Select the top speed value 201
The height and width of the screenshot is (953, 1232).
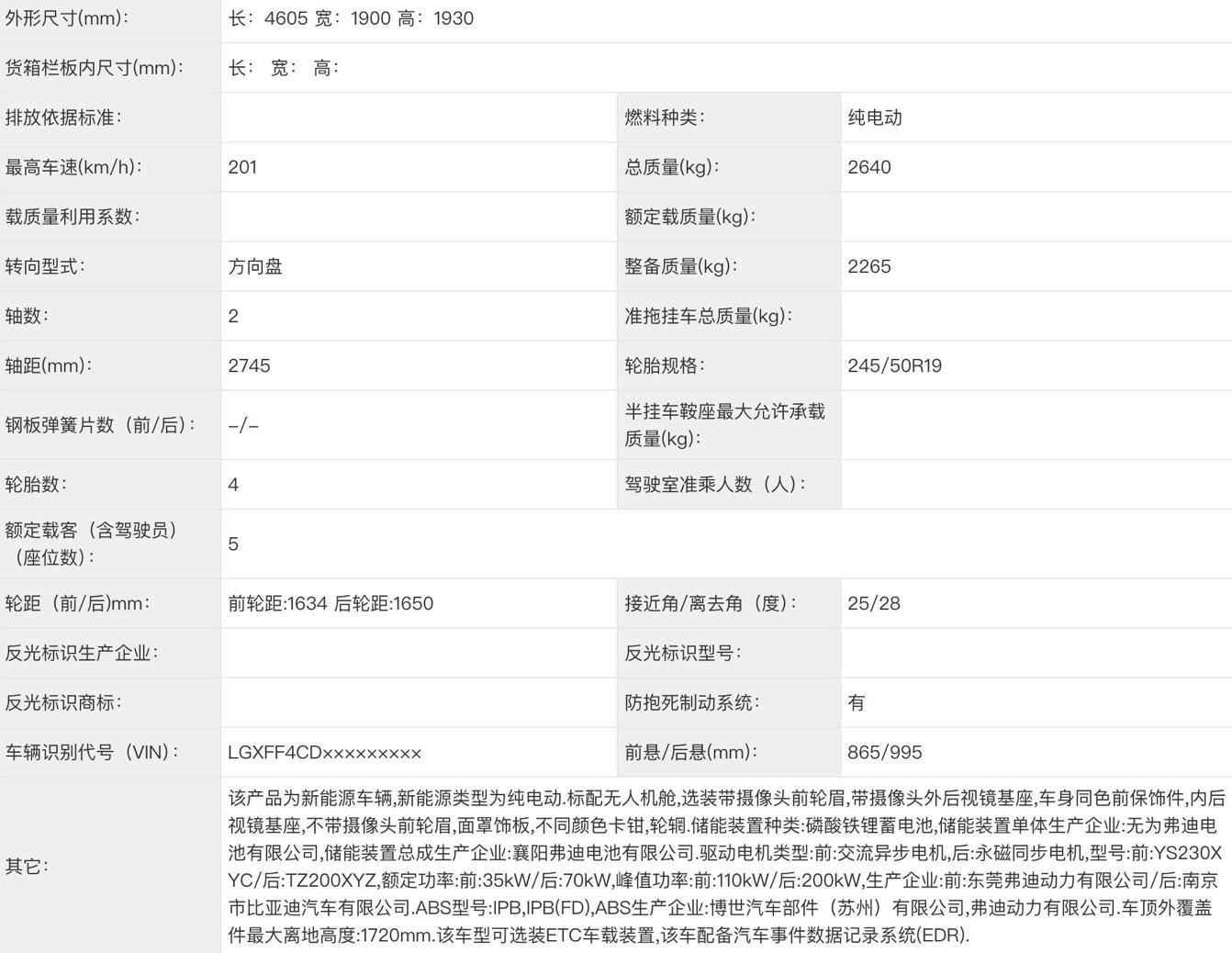point(243,167)
